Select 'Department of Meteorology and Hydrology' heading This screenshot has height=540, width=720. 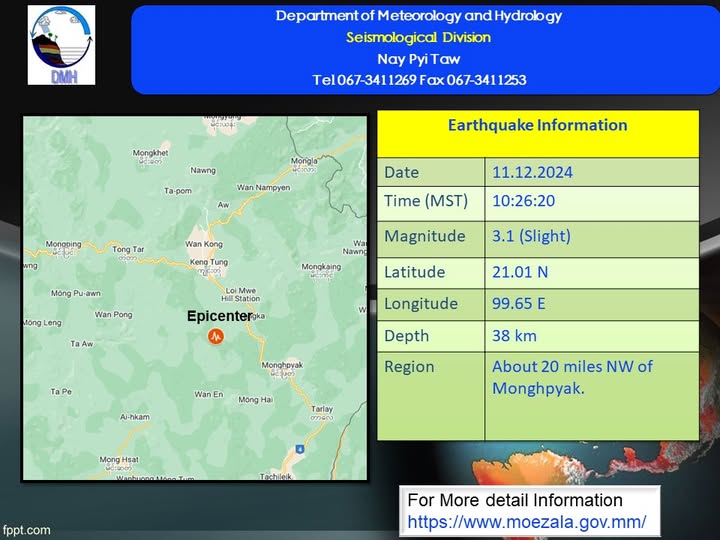click(x=419, y=16)
